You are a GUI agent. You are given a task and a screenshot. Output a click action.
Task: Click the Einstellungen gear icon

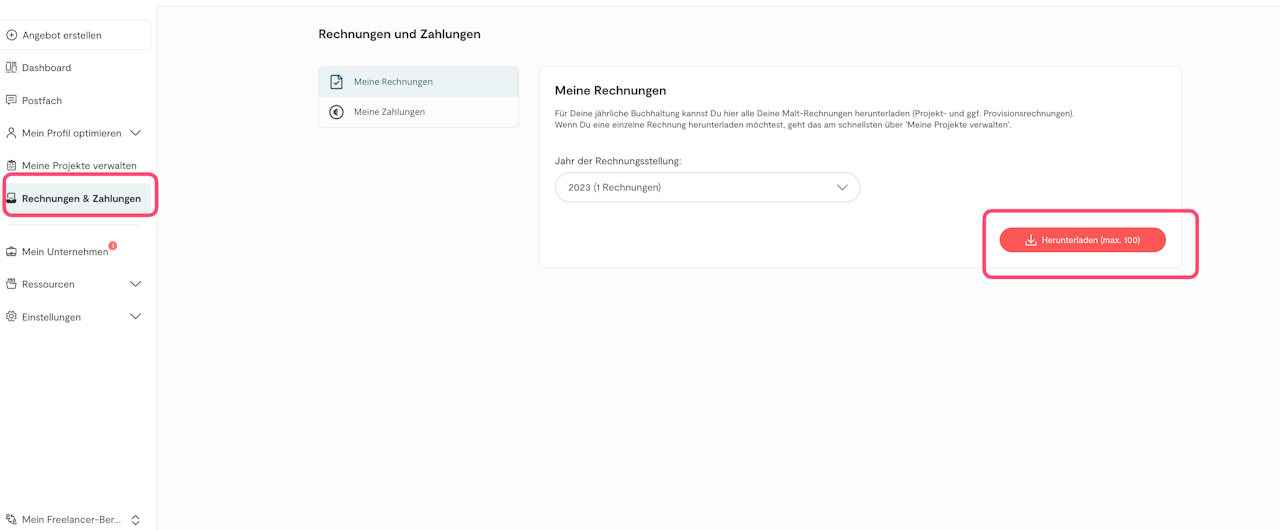pos(12,317)
